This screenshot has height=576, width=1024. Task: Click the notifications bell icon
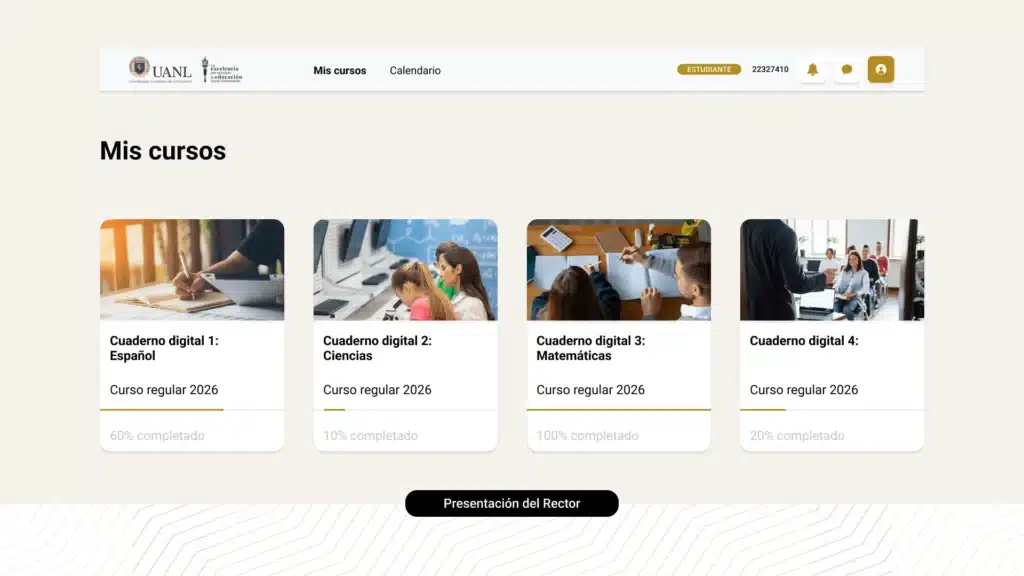812,70
